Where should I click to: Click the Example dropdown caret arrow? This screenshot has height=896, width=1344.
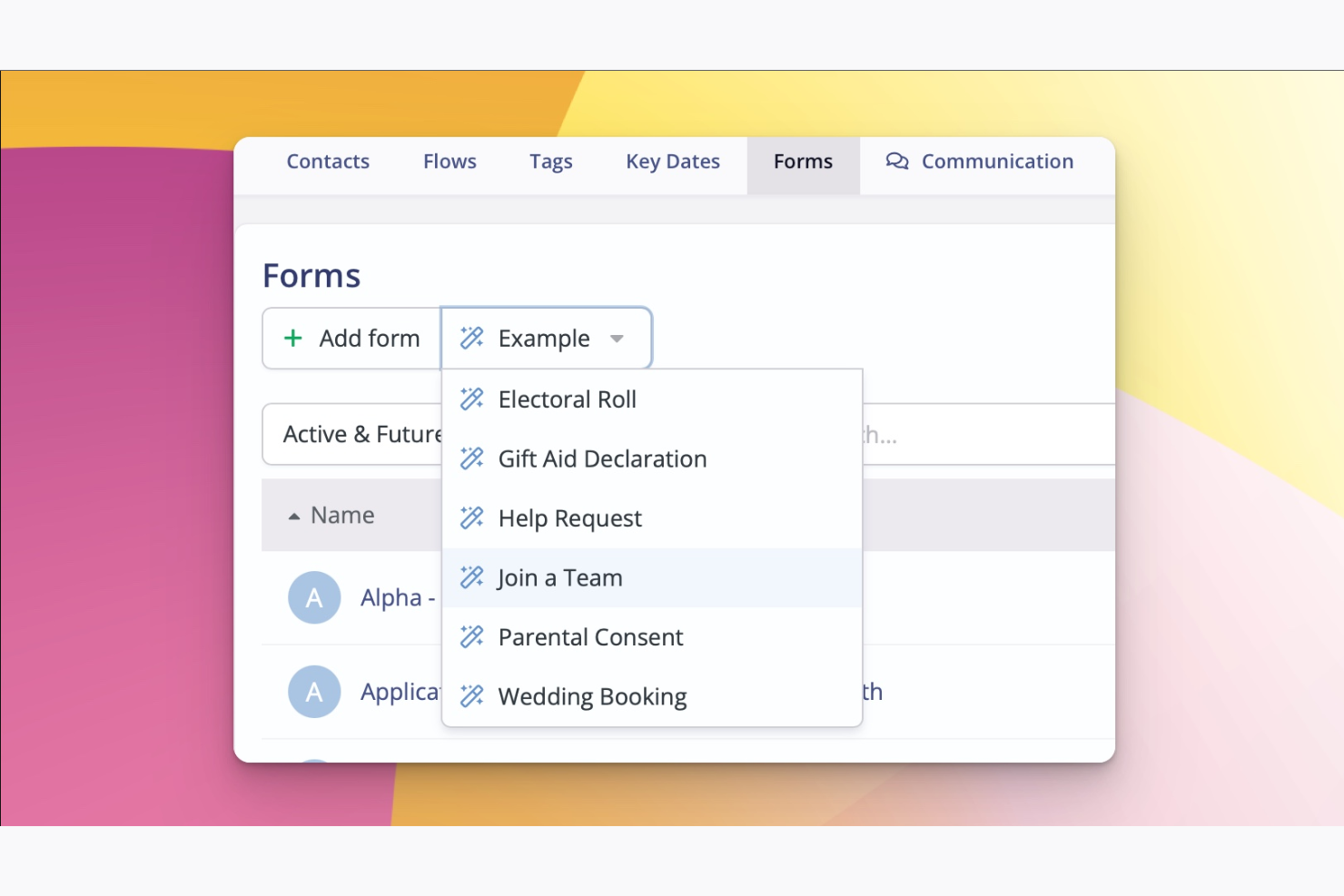[618, 340]
